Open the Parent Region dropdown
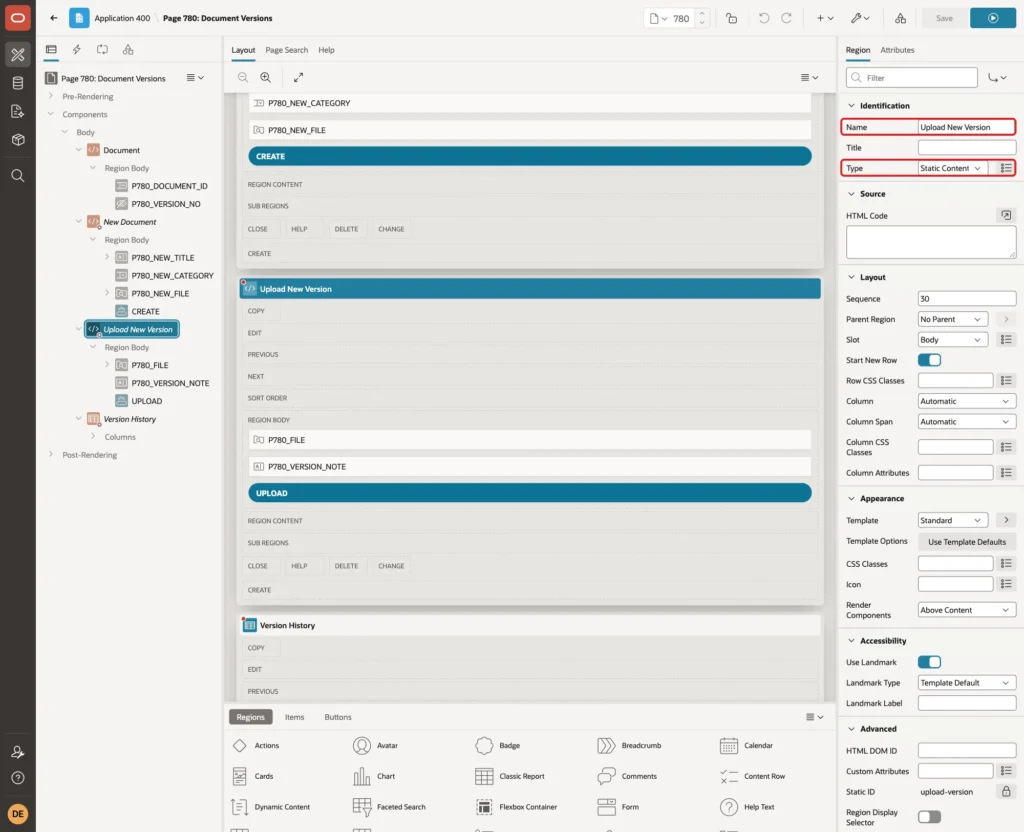 pos(952,319)
